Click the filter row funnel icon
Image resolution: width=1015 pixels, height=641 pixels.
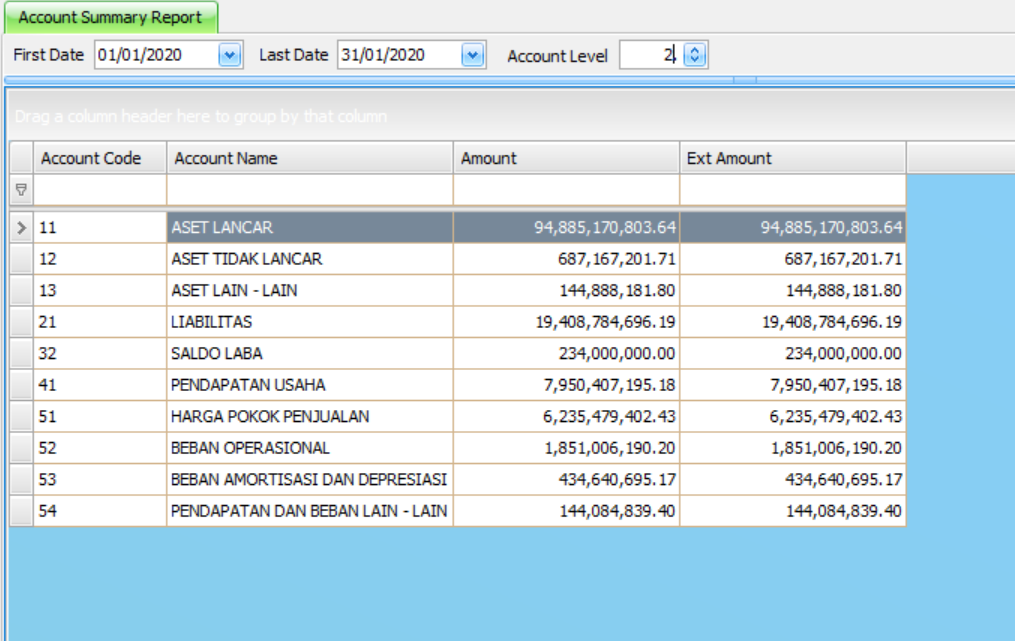pyautogui.click(x=21, y=190)
